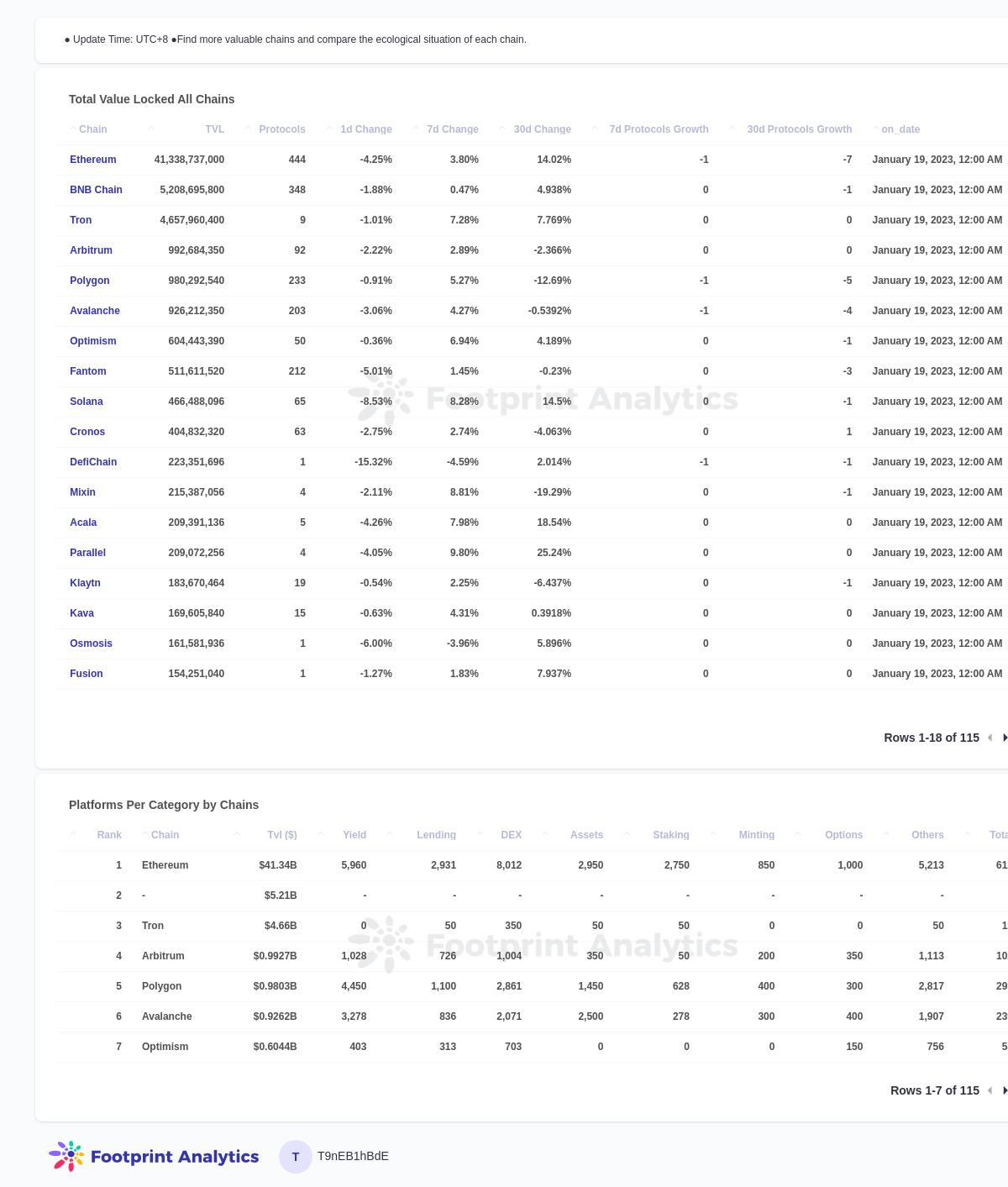This screenshot has height=1187, width=1008.
Task: Sort by the Lending column header
Action: click(436, 835)
